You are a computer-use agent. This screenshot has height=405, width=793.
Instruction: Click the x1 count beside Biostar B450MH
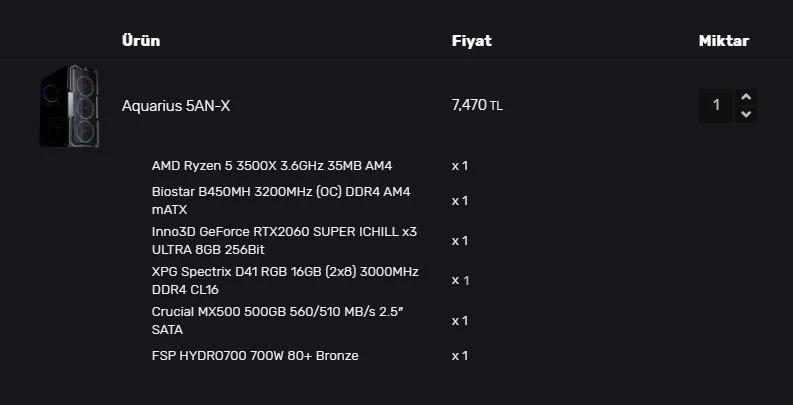[460, 200]
